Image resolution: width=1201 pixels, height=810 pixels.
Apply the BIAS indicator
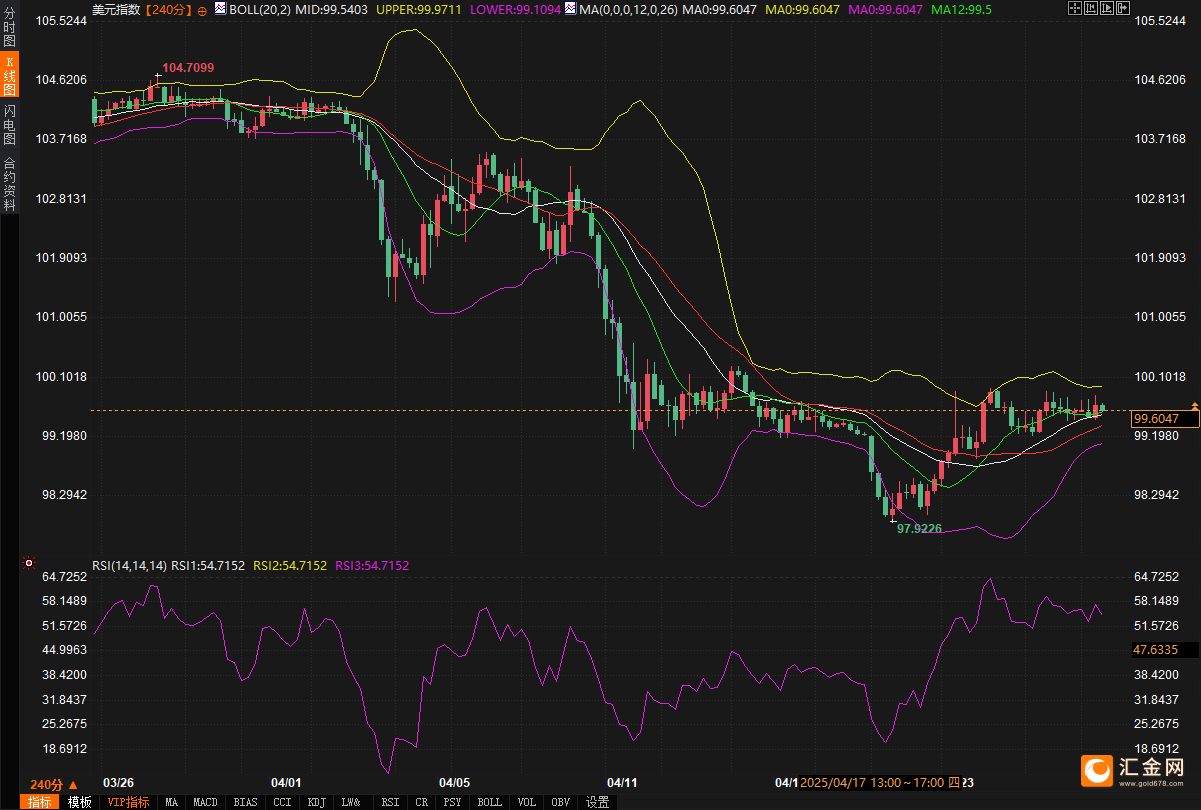click(245, 802)
